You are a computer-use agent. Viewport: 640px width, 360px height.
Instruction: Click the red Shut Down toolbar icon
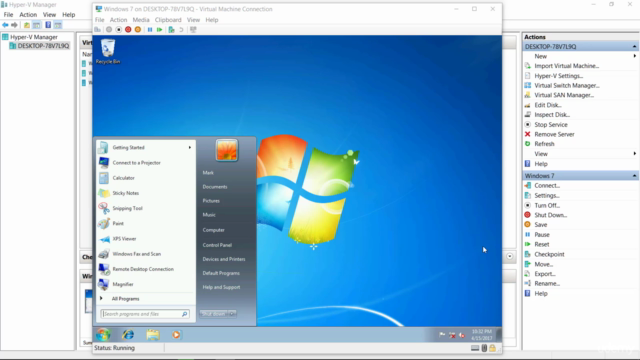click(128, 29)
